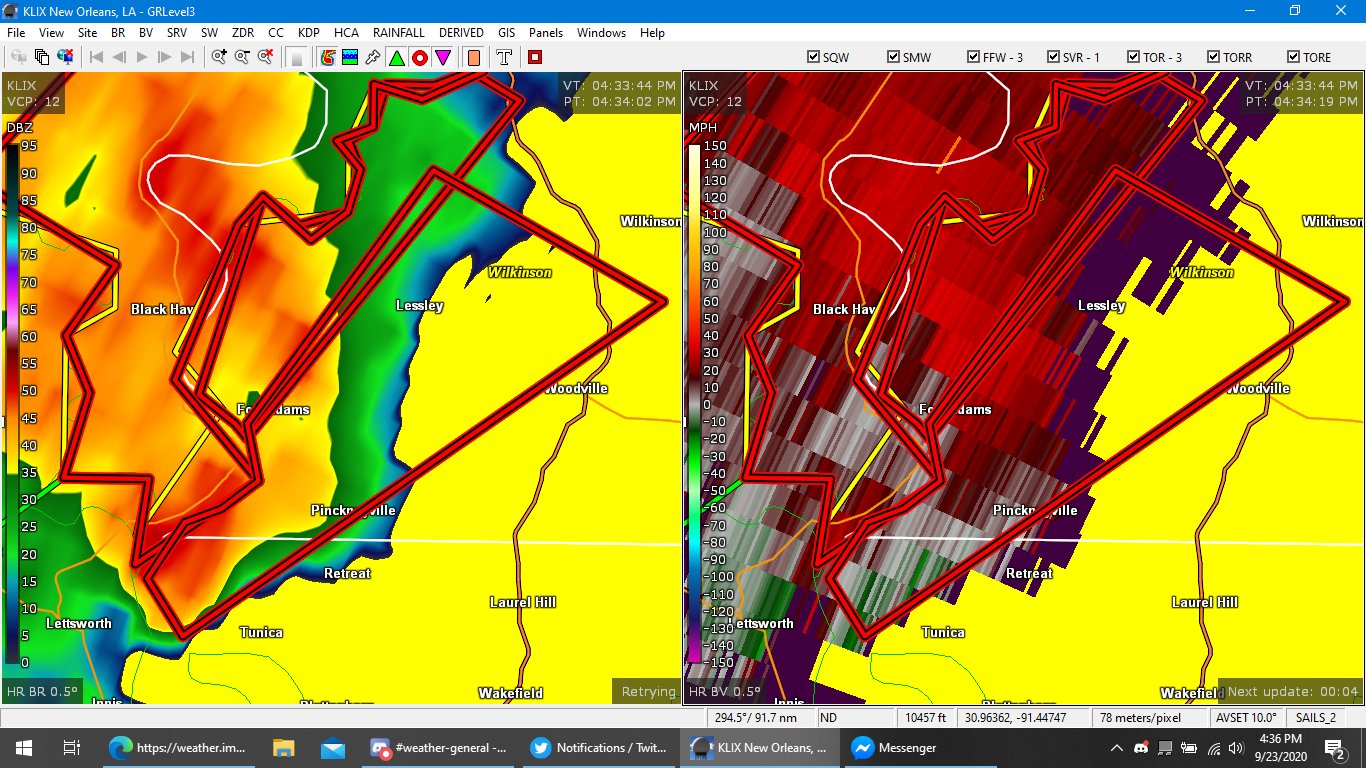Open the HCA product menu
The width and height of the screenshot is (1366, 768).
(x=346, y=33)
